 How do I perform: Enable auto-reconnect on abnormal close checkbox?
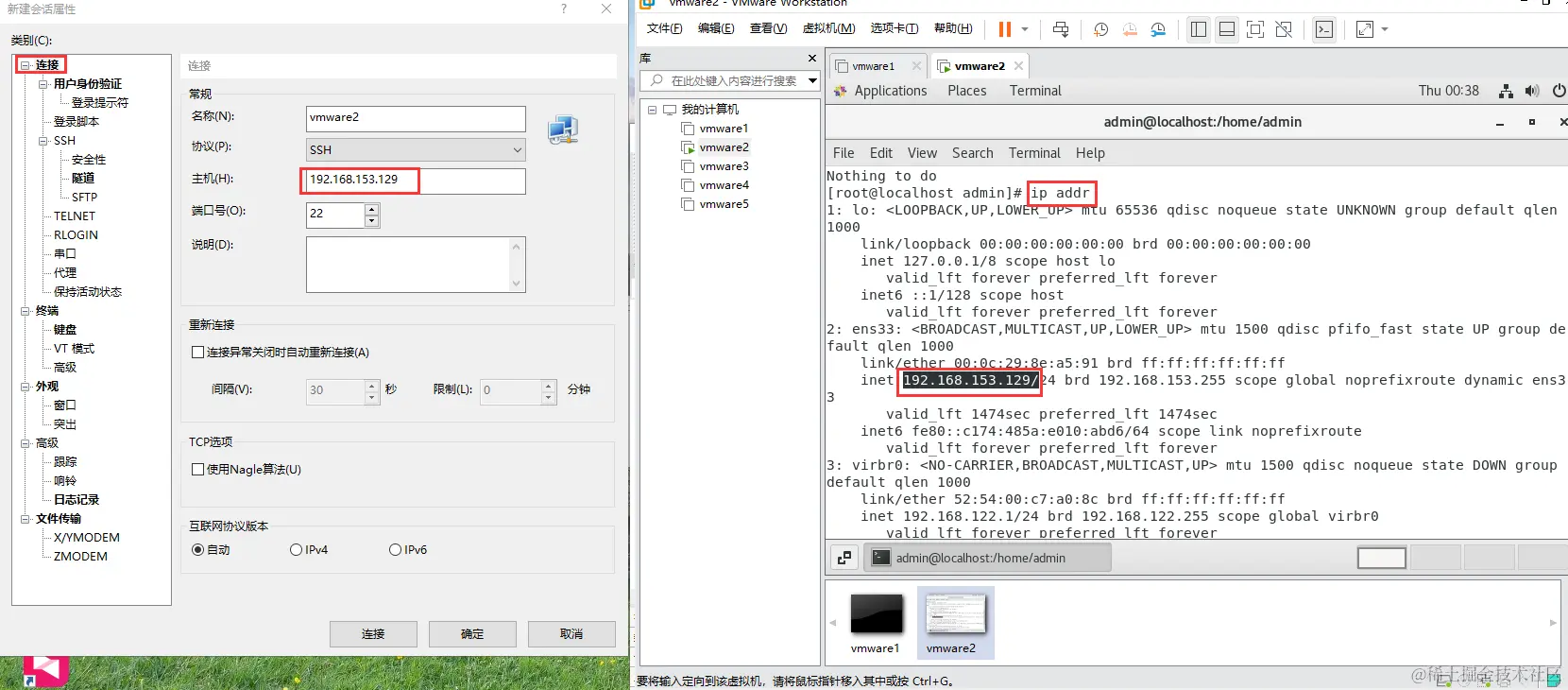pyautogui.click(x=197, y=353)
